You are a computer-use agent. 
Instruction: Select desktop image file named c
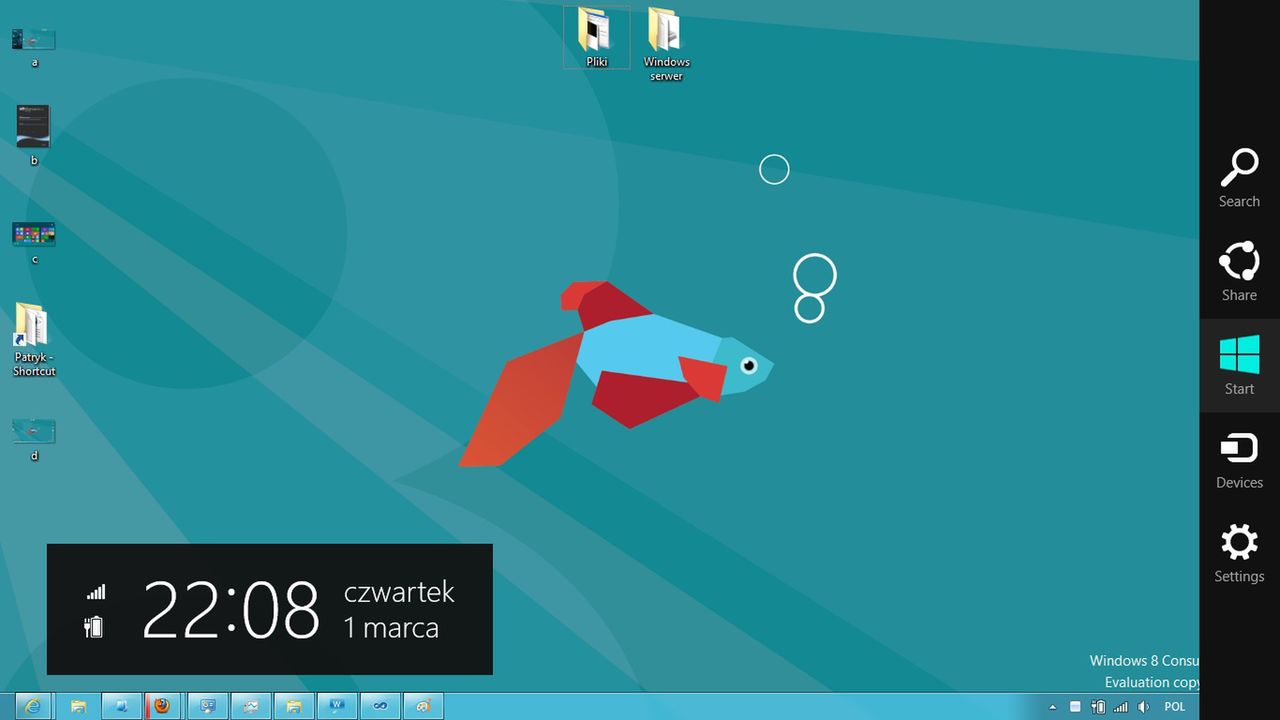(x=34, y=243)
